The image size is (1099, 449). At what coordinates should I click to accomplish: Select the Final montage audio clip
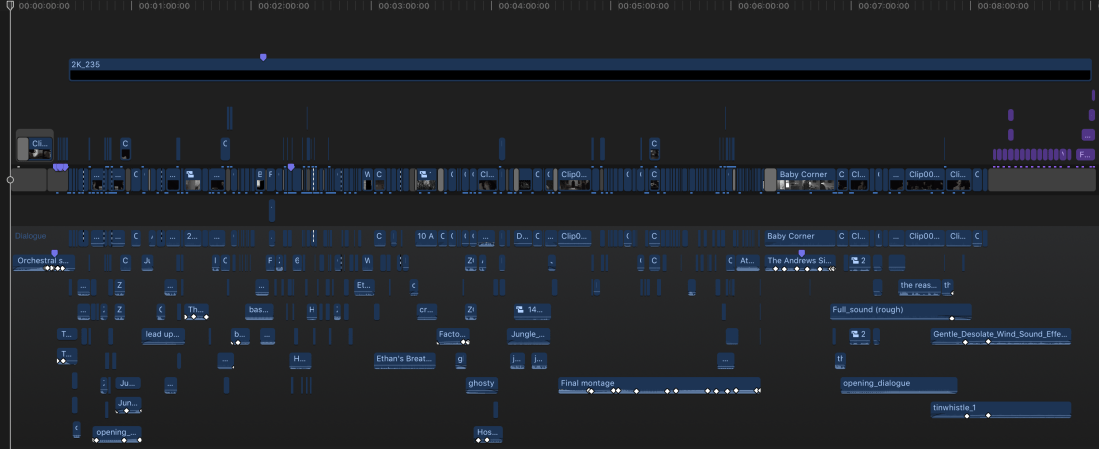[x=659, y=384]
